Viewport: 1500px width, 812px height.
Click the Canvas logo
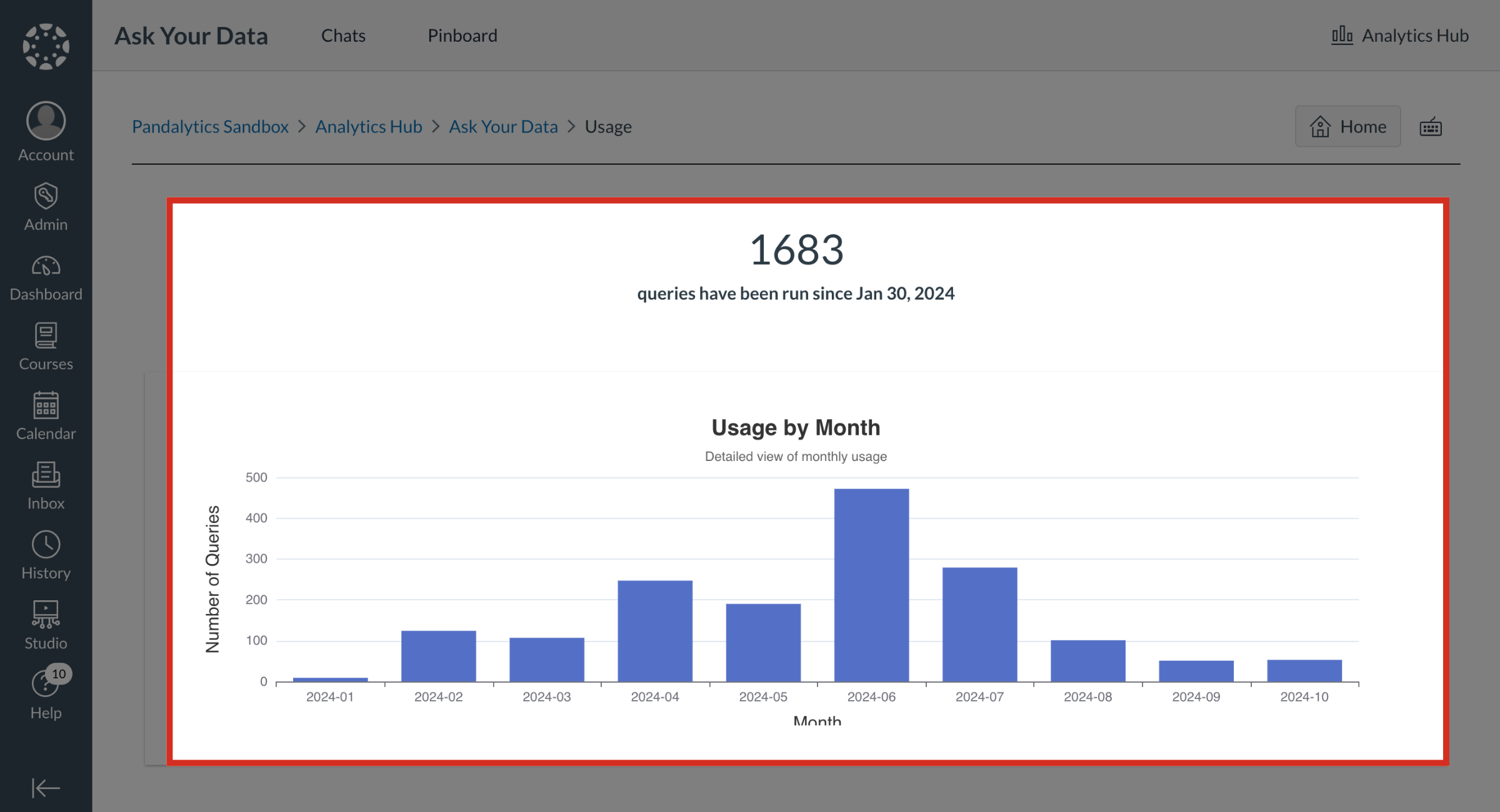point(46,45)
